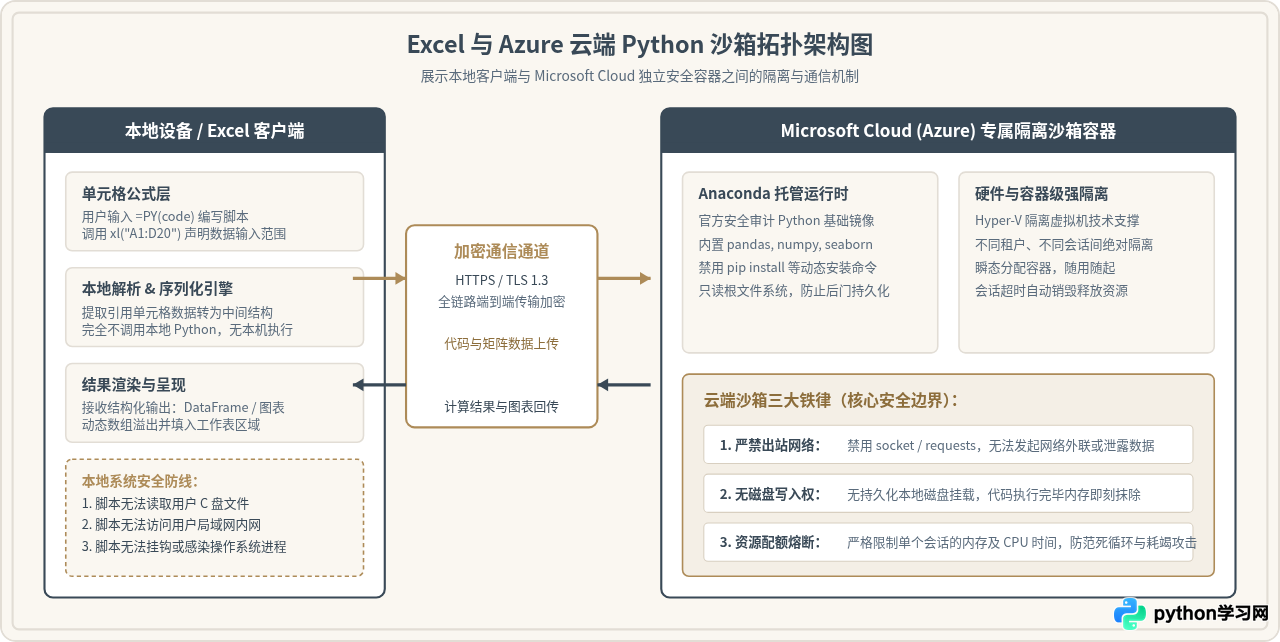The width and height of the screenshot is (1280, 642).
Task: Click the text "提取引用单元格数据转为中间结构"
Action: (177, 312)
